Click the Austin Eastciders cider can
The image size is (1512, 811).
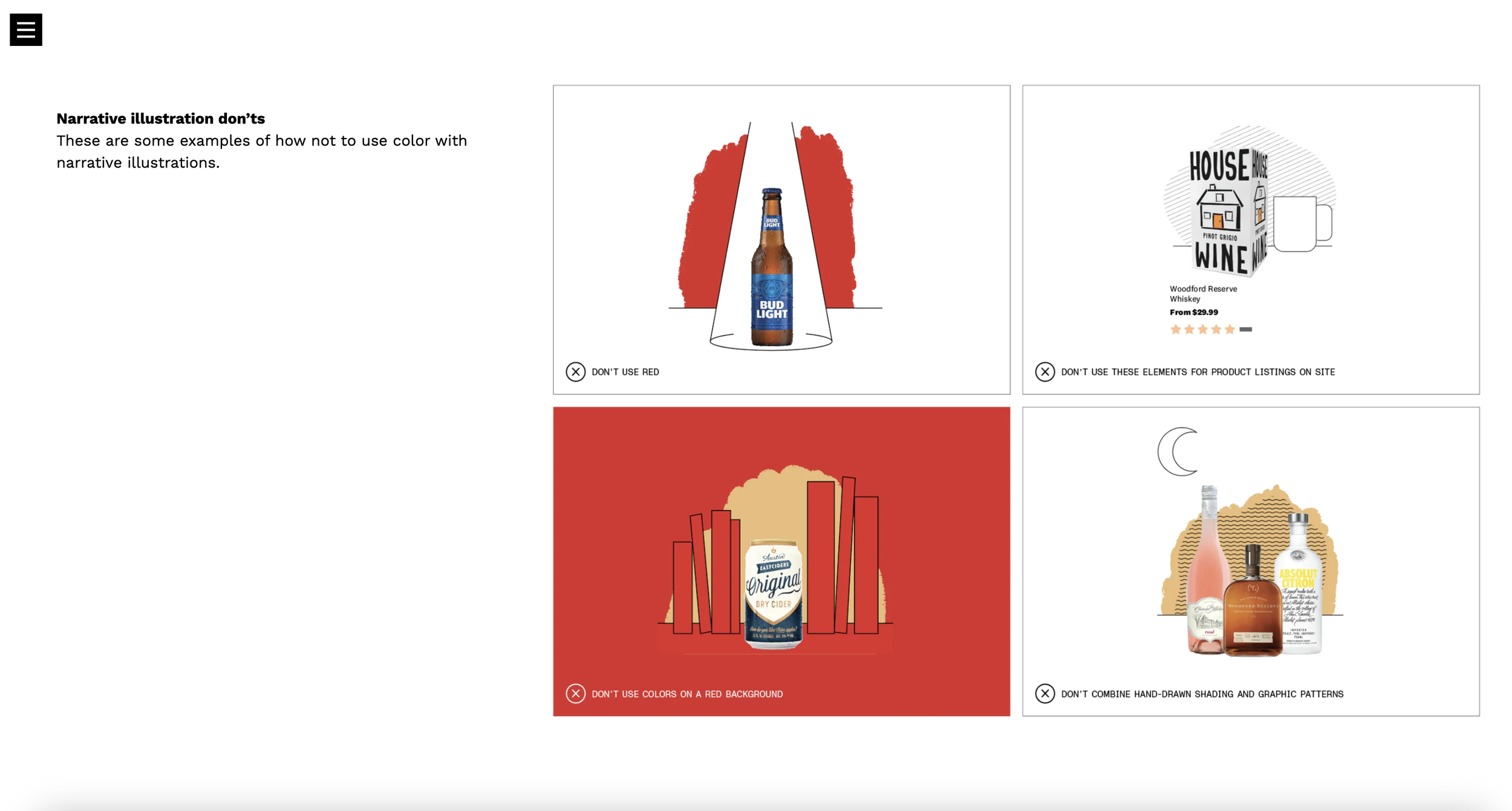774,594
